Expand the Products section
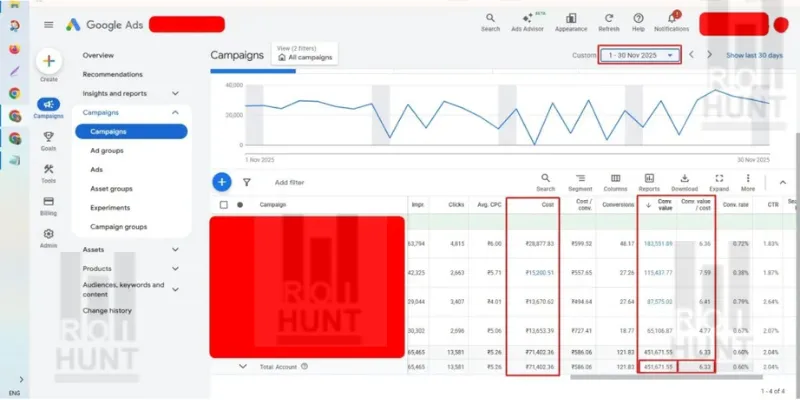 176,268
